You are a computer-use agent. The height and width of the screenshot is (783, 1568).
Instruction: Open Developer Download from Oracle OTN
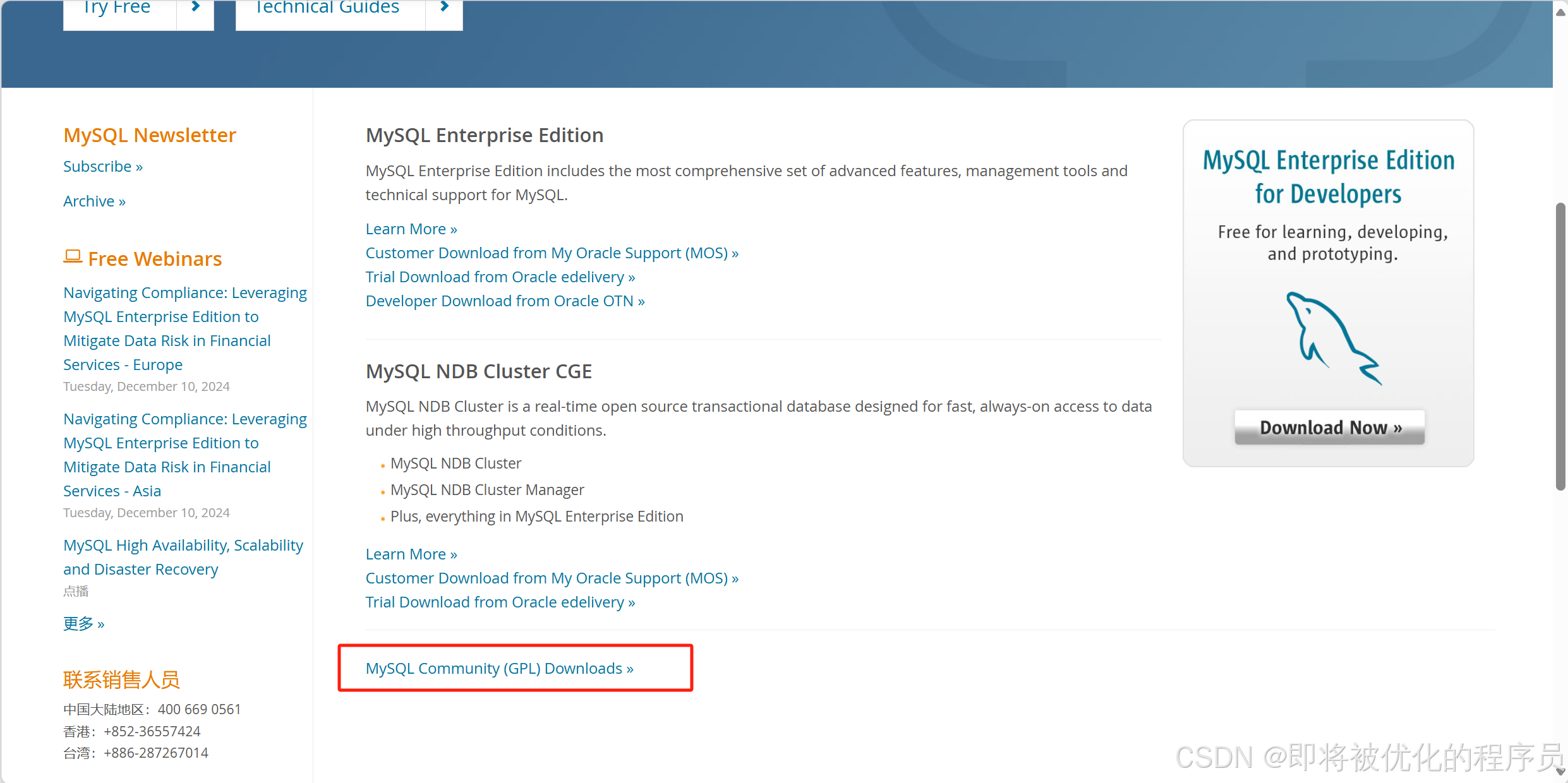click(504, 301)
